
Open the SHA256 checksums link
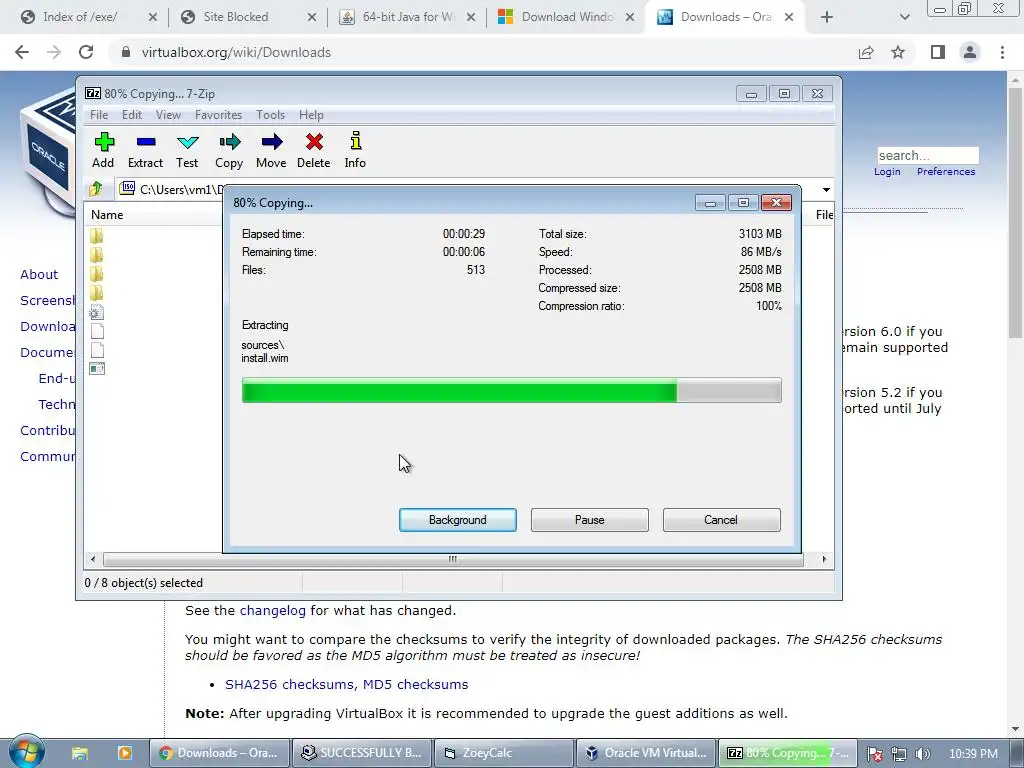pos(291,684)
